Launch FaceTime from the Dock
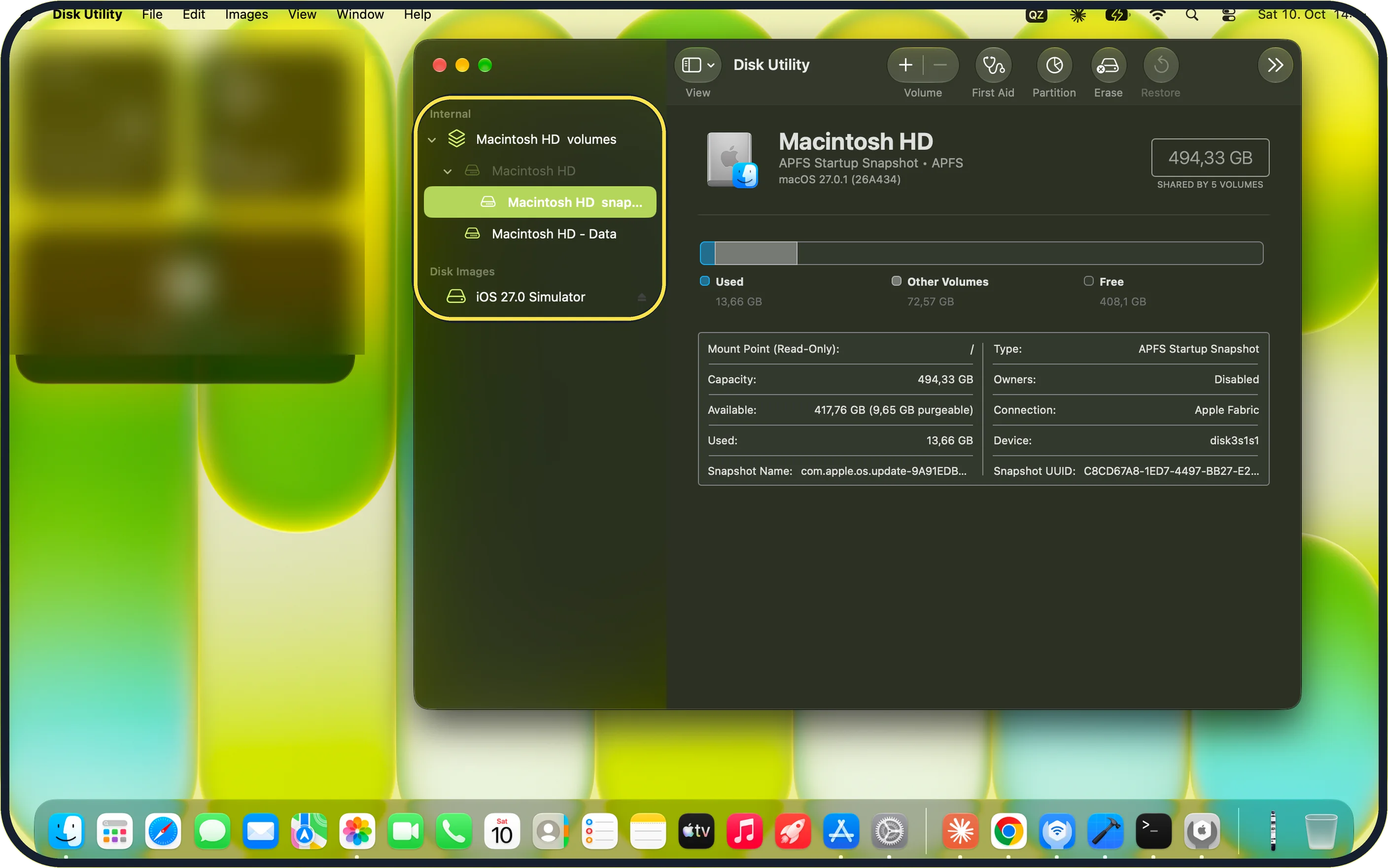Image resolution: width=1388 pixels, height=868 pixels. tap(406, 831)
